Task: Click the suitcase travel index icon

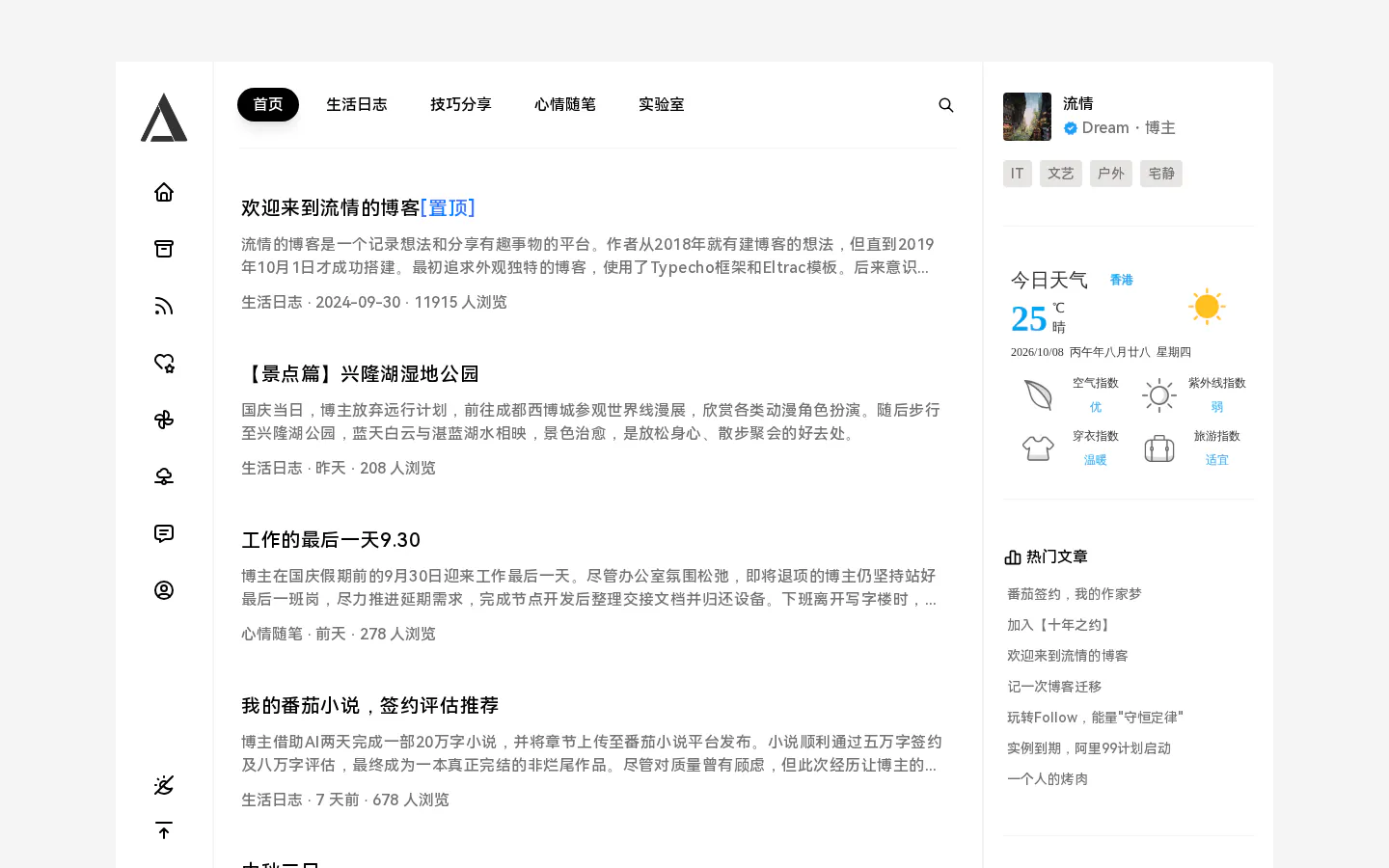Action: coord(1159,448)
